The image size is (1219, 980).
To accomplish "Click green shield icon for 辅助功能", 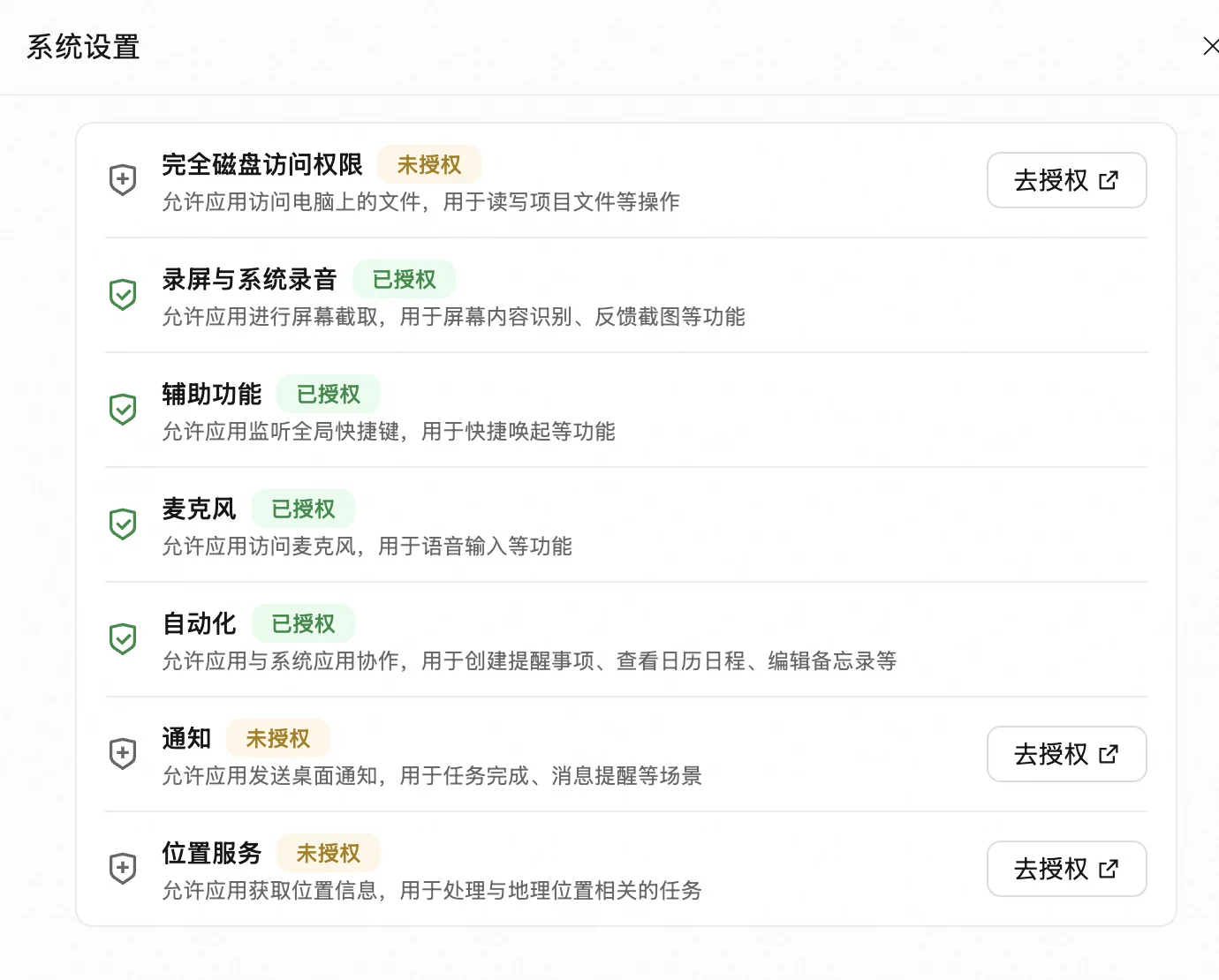I will click(123, 410).
